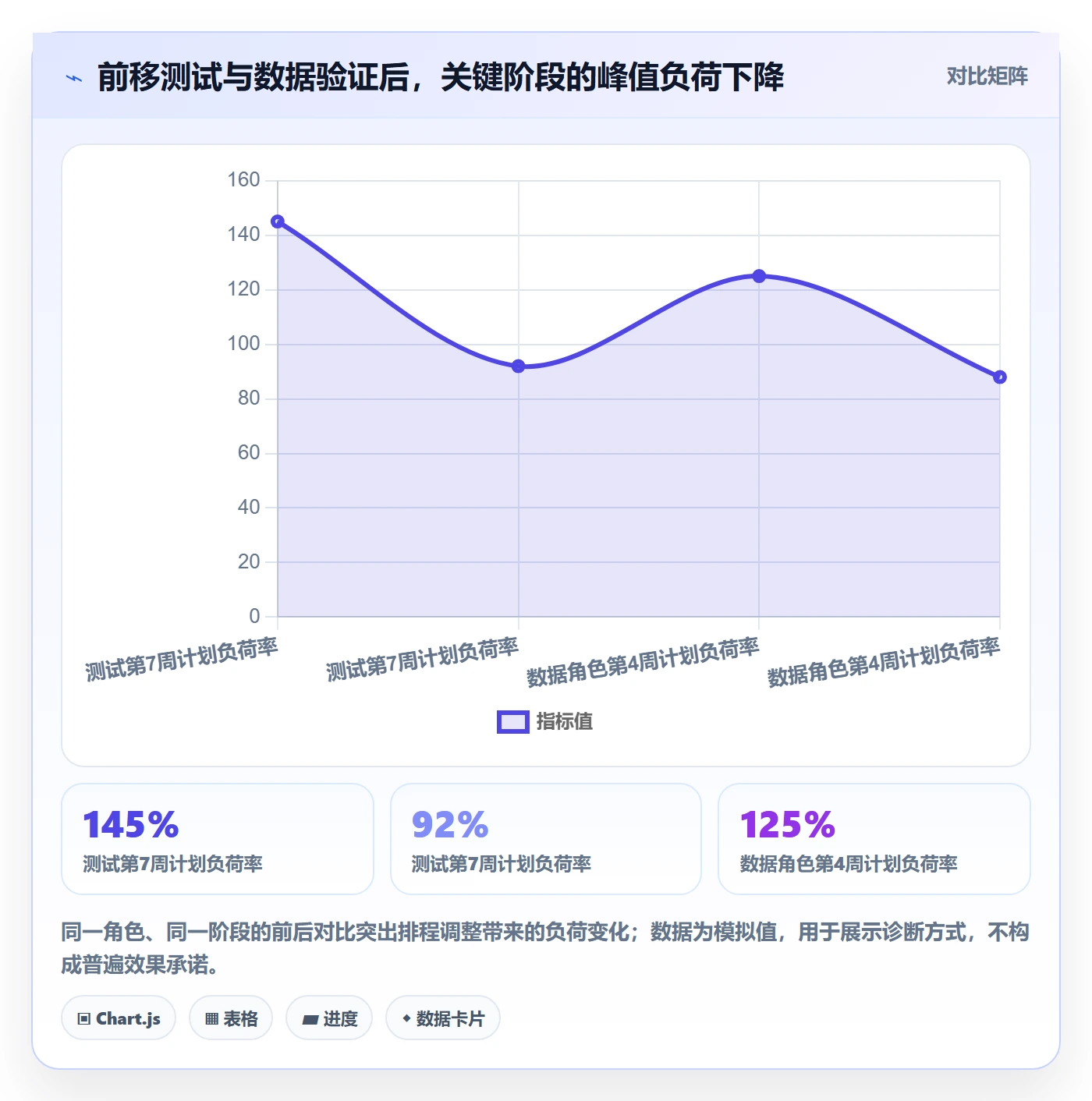This screenshot has width=1092, height=1101.
Task: Toggle the 指标值 legend item
Action: (545, 721)
